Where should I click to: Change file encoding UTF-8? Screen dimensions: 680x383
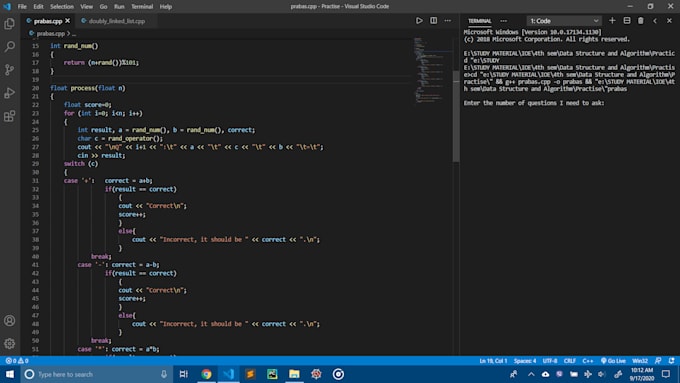click(550, 361)
